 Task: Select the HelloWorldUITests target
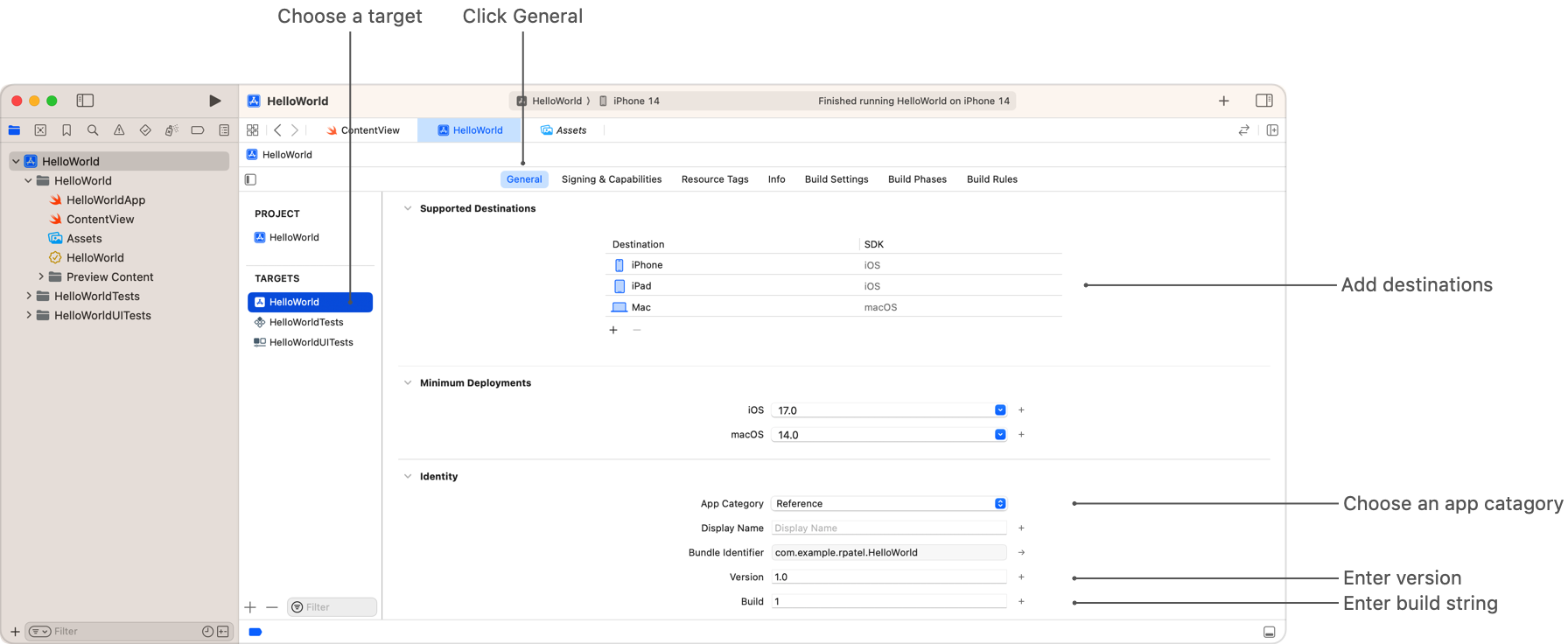coord(311,342)
